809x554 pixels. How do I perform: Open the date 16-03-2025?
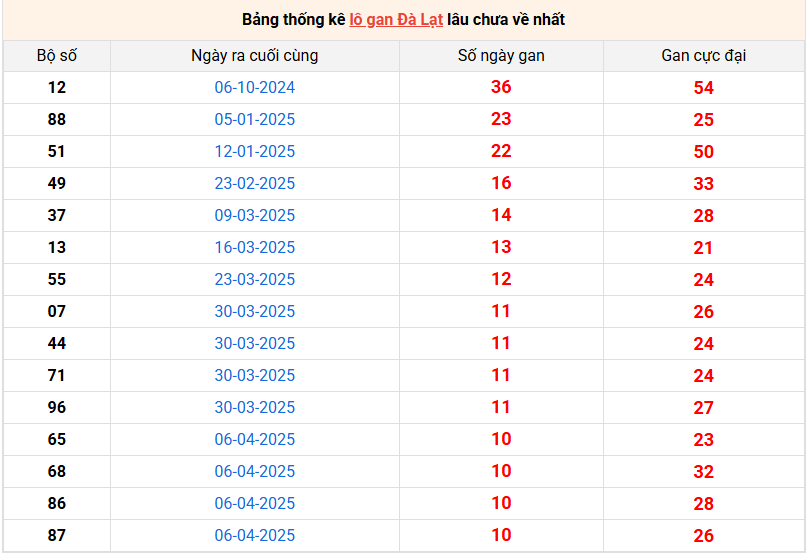click(x=255, y=248)
